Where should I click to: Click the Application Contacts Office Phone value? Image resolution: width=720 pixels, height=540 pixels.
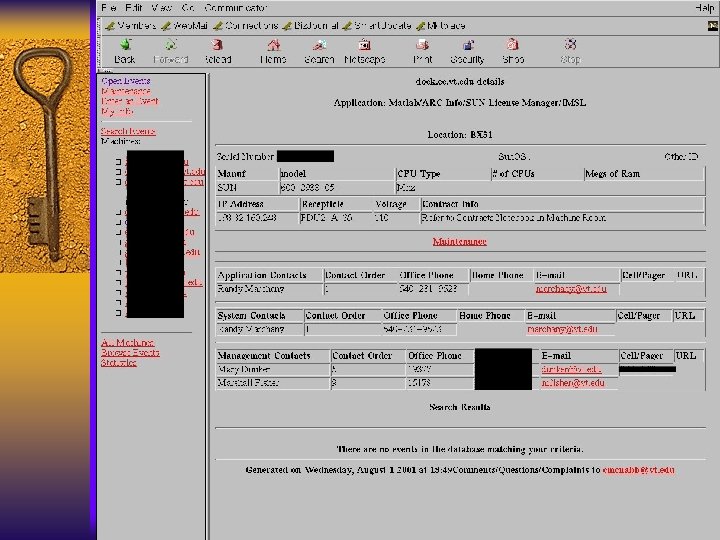(428, 289)
